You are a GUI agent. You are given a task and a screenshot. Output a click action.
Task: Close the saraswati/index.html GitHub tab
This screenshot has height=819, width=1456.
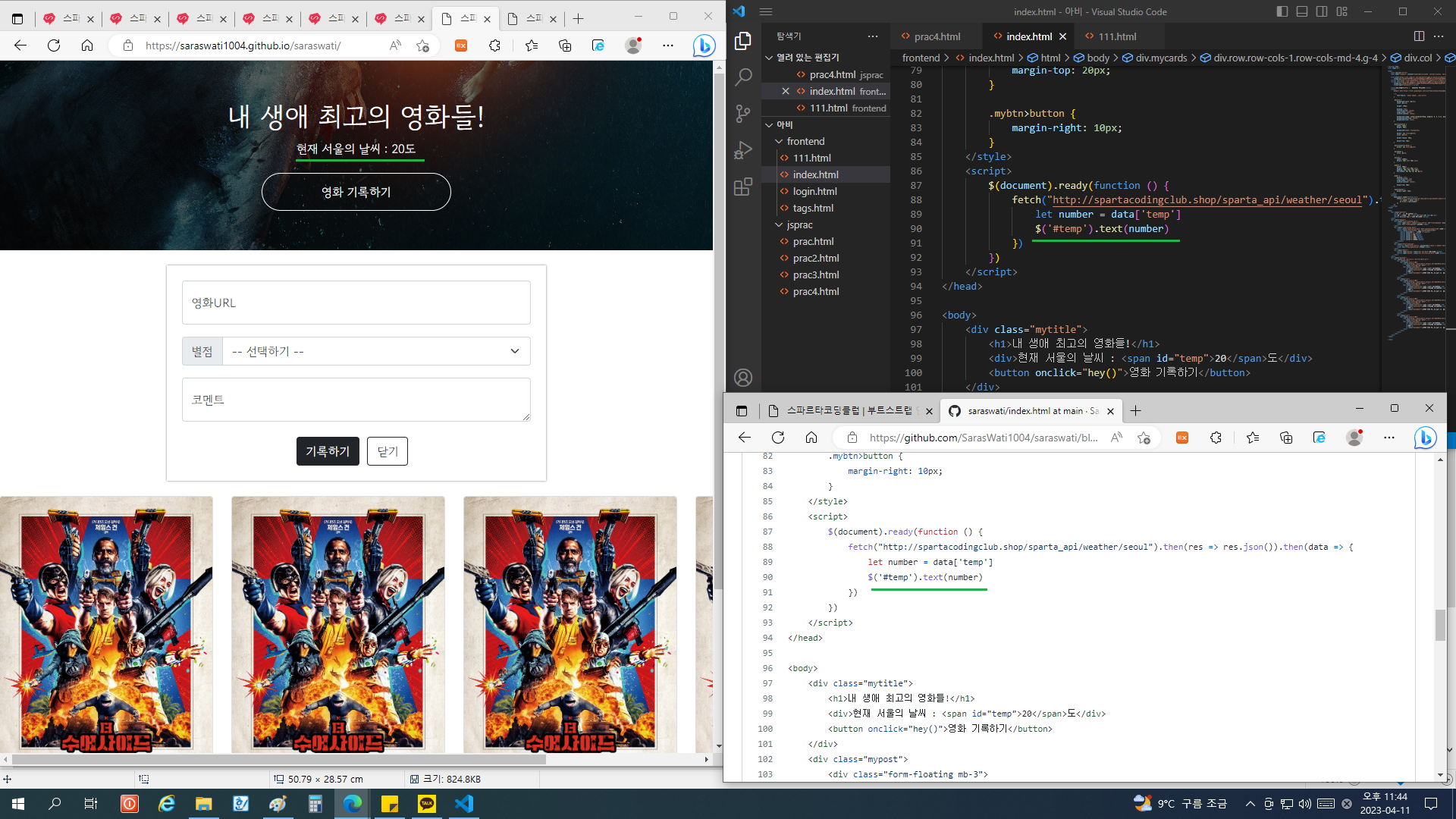tap(1110, 411)
